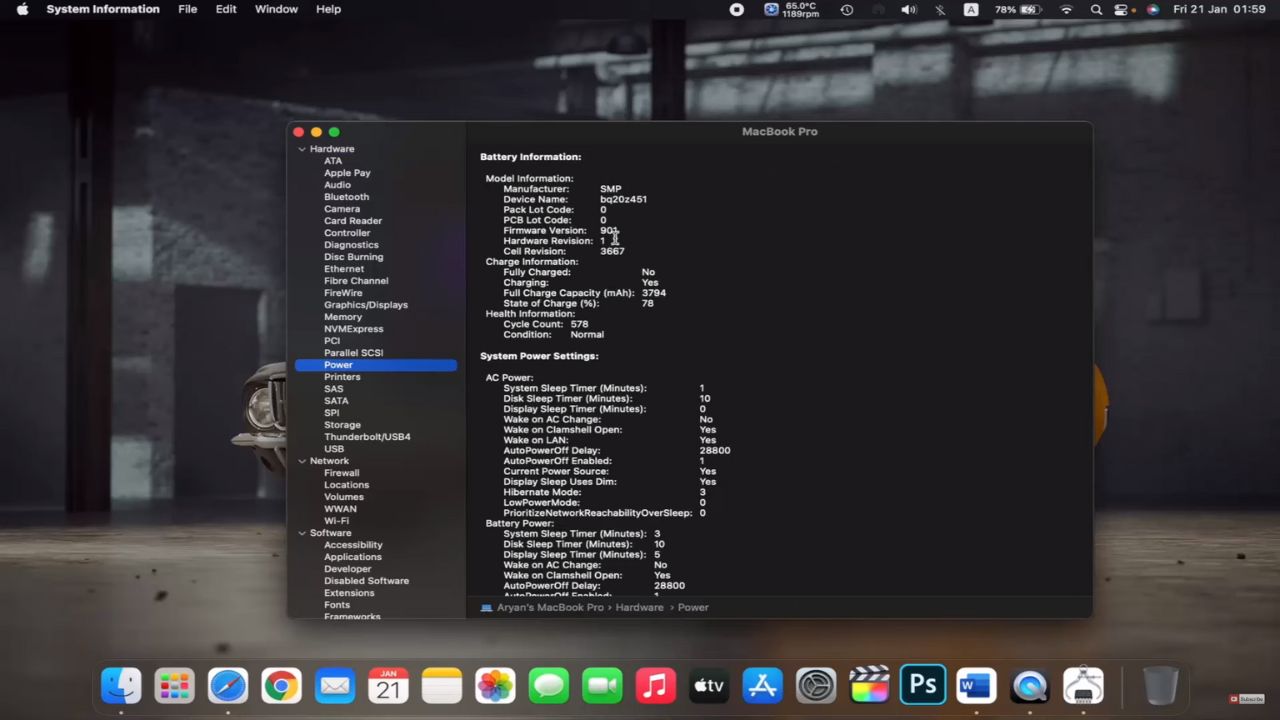Launch Microsoft Word from the dock
The image size is (1280, 720).
click(x=976, y=686)
